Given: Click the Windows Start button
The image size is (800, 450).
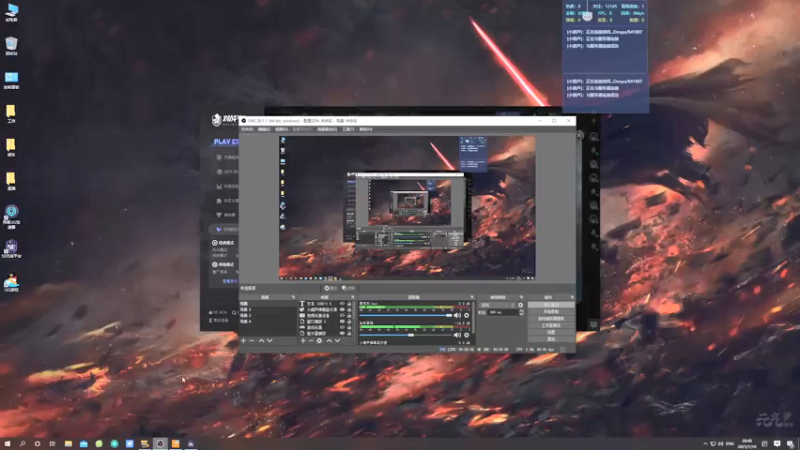Looking at the screenshot, I should point(7,444).
